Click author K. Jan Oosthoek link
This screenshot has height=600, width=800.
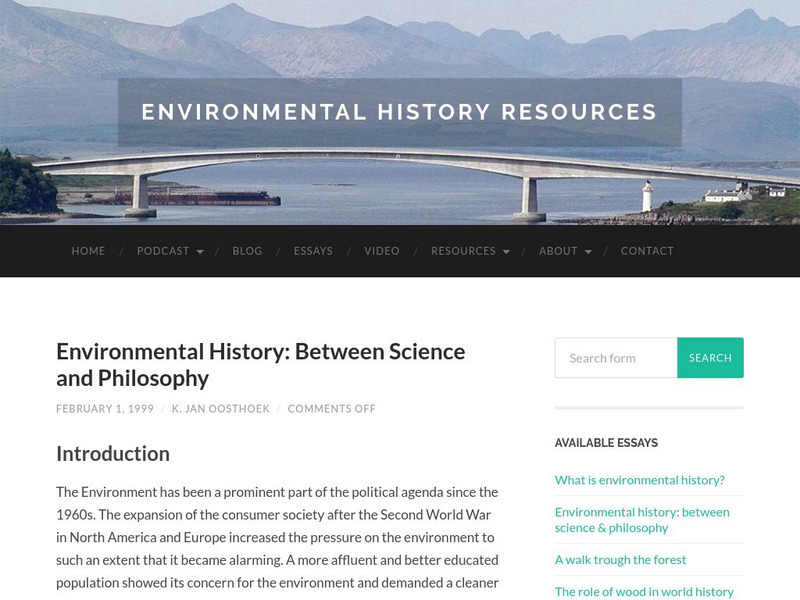click(x=221, y=409)
